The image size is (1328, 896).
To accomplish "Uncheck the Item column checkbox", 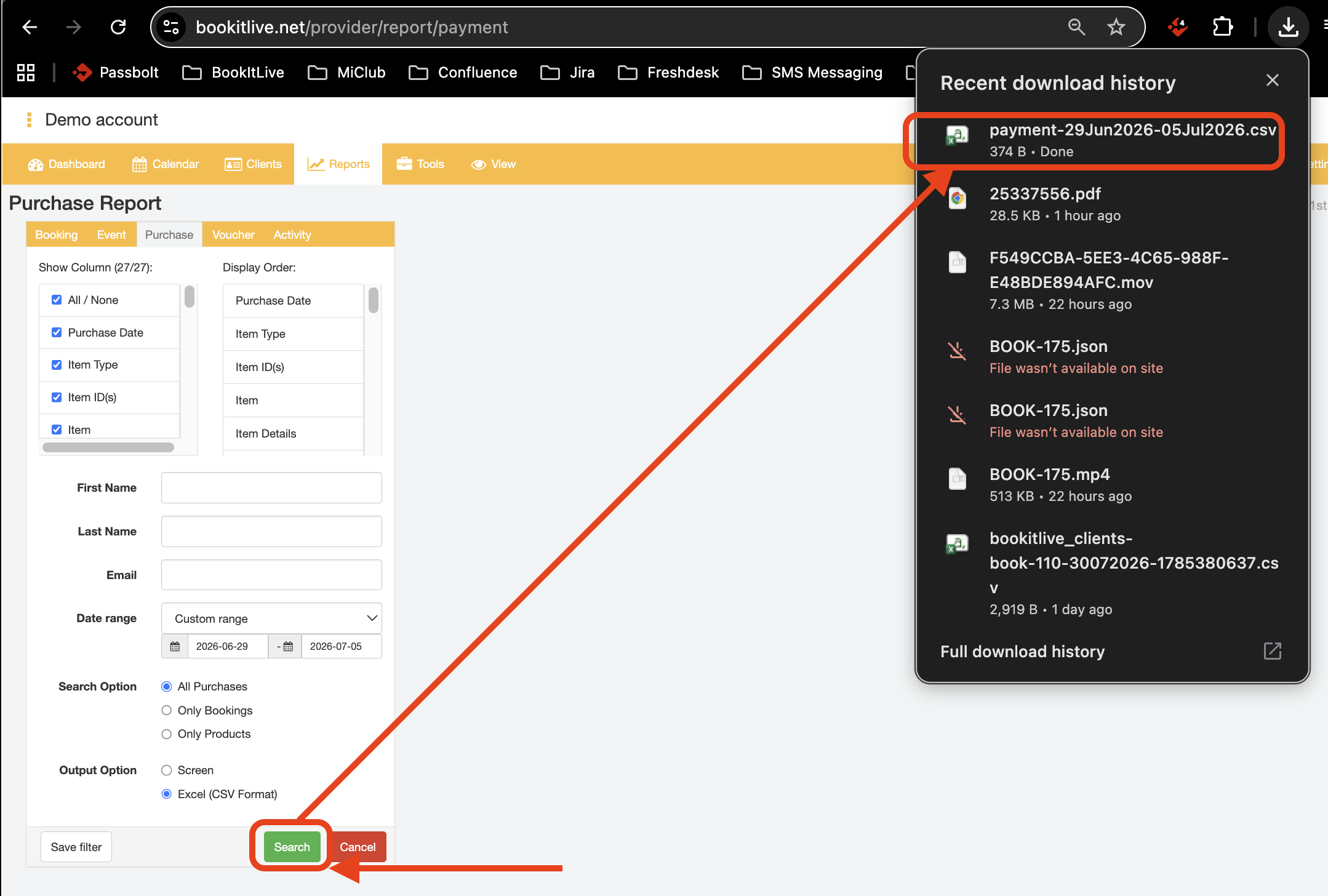I will pyautogui.click(x=57, y=430).
